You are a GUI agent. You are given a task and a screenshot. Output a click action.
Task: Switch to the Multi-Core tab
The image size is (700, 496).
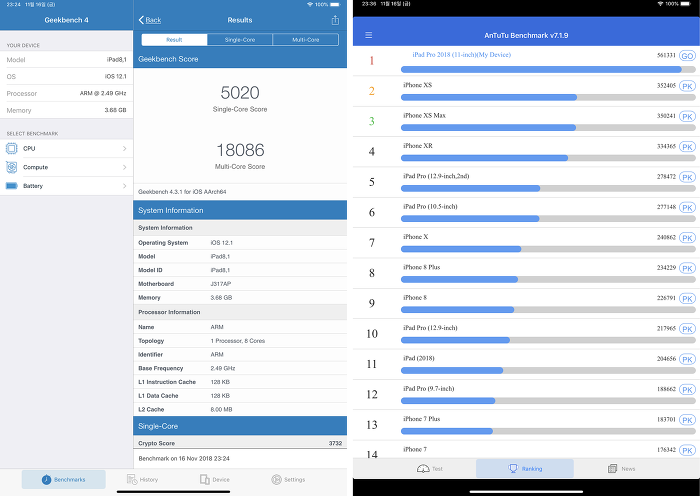[x=306, y=40]
